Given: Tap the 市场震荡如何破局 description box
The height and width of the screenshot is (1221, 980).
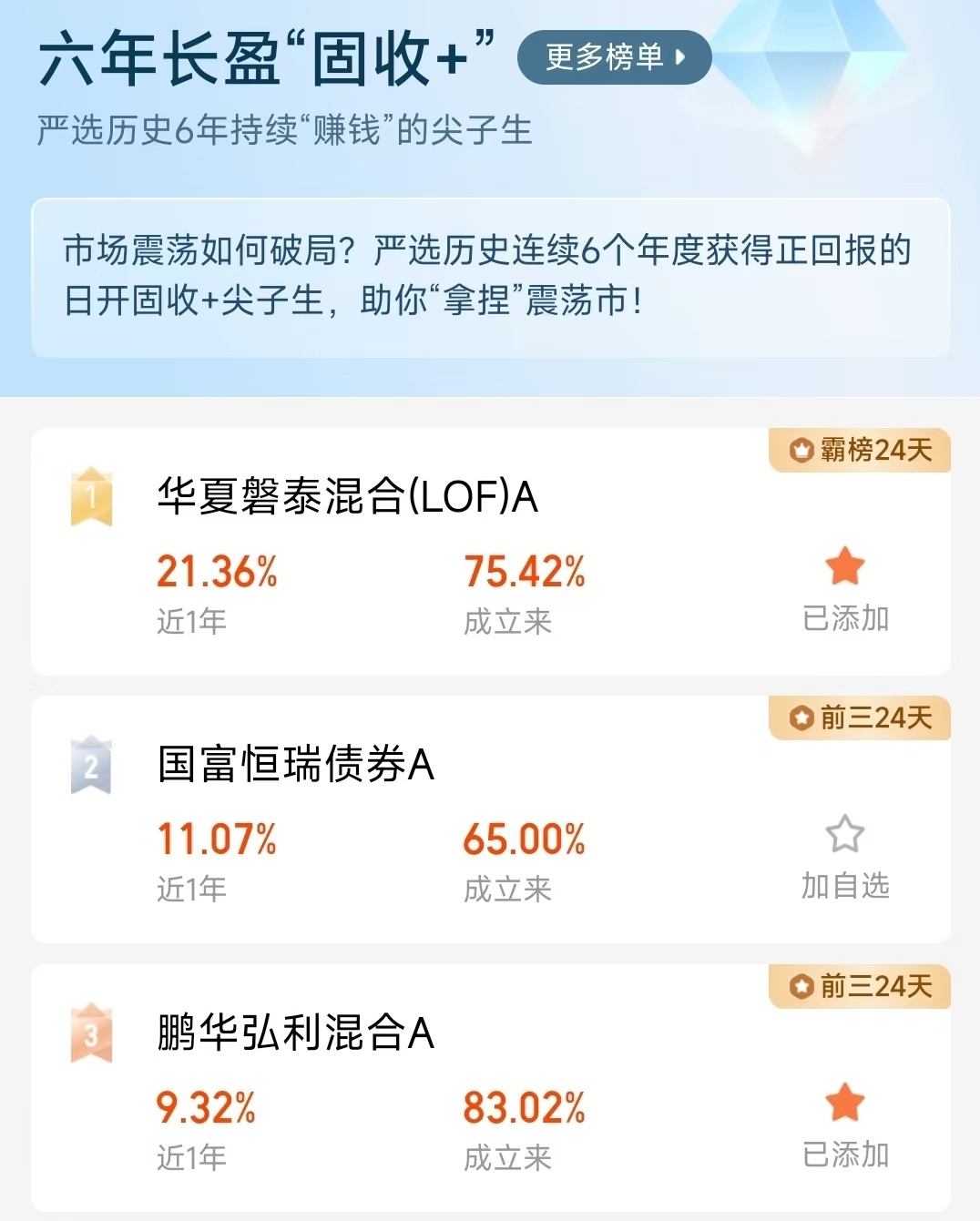Looking at the screenshot, I should pos(490,278).
